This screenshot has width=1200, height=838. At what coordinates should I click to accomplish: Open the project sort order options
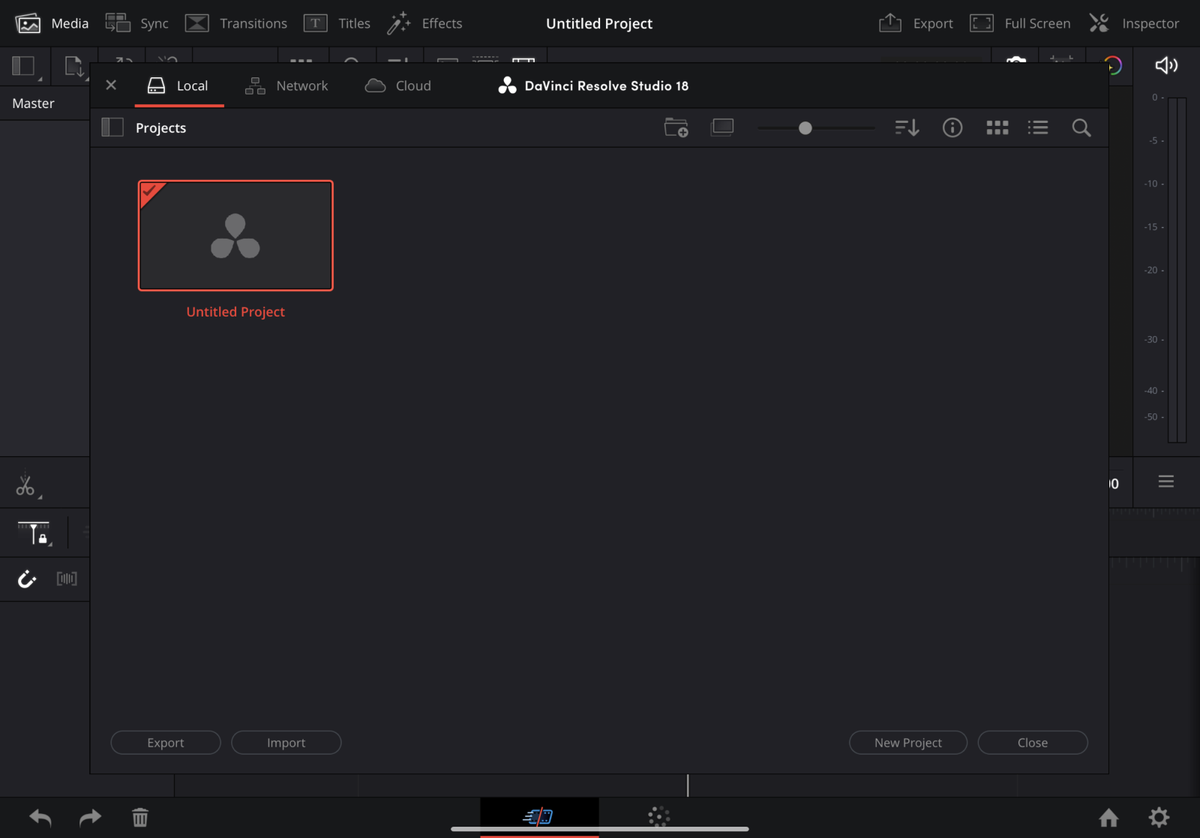click(906, 127)
